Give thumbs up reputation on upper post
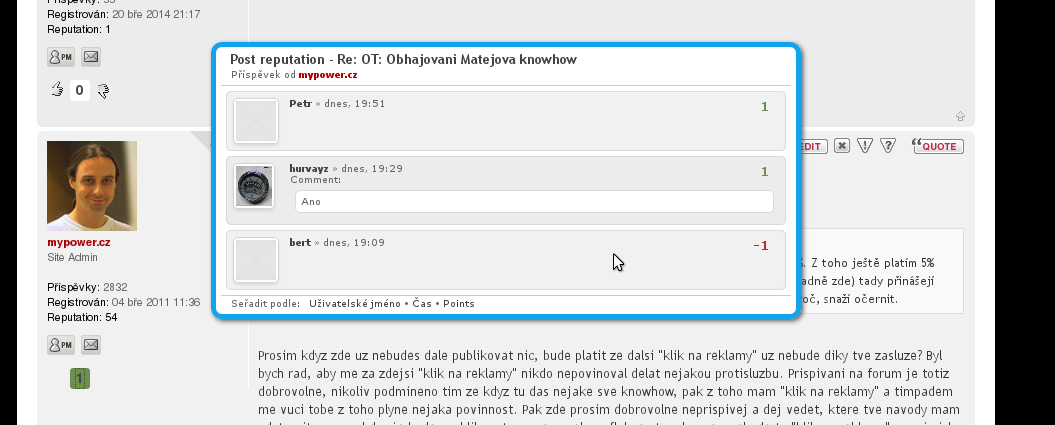 [57, 89]
